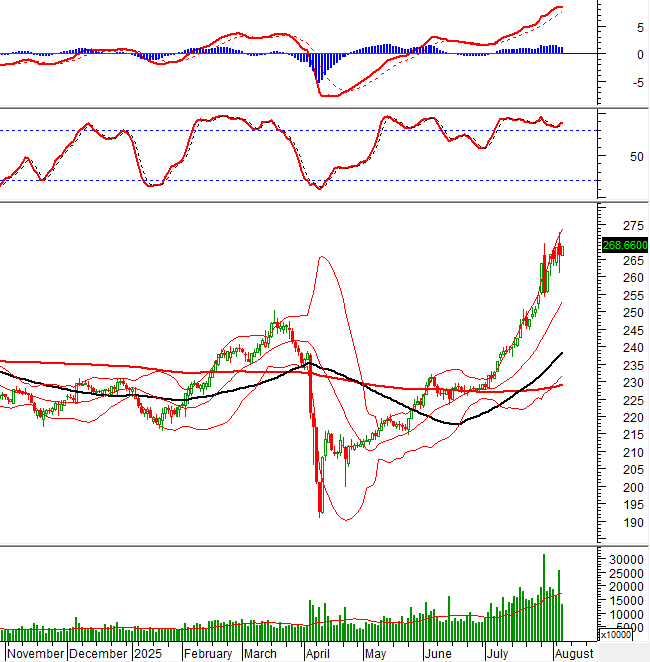Click the 15000 value on the volume axis
The height and width of the screenshot is (662, 650).
[626, 600]
